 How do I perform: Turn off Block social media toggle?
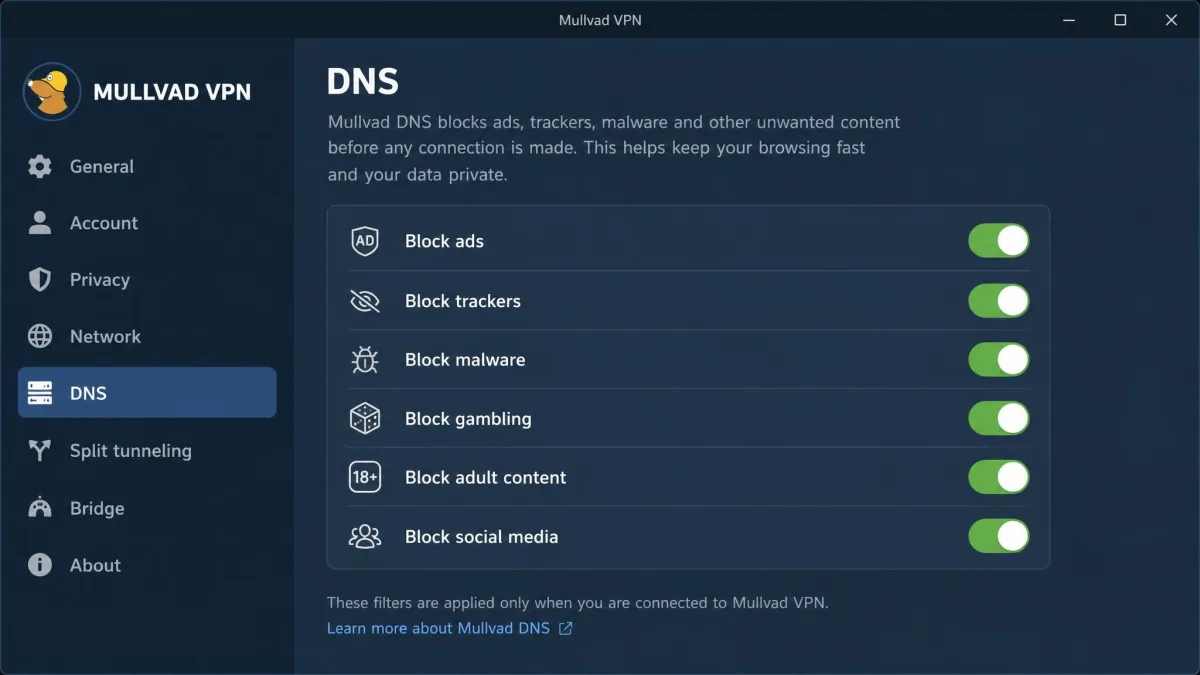(x=999, y=537)
